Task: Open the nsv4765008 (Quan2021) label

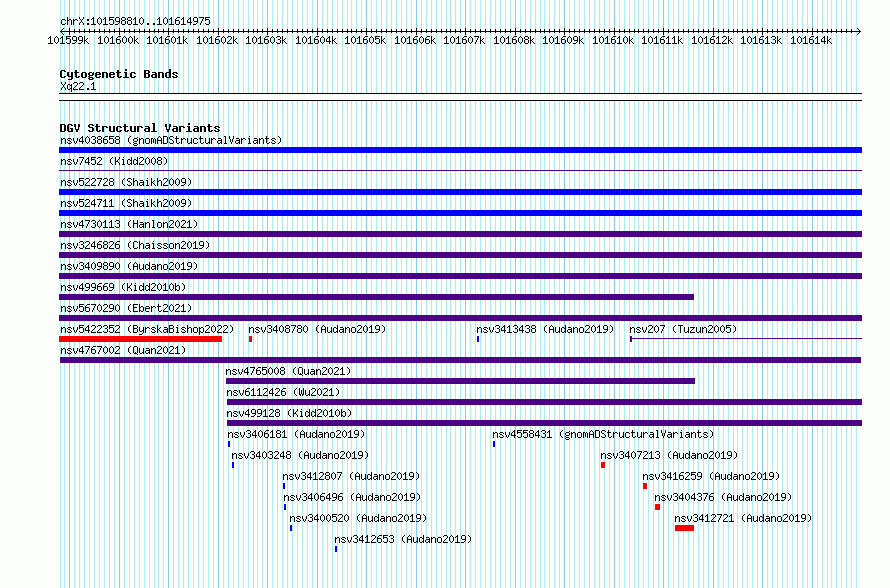Action: [288, 371]
